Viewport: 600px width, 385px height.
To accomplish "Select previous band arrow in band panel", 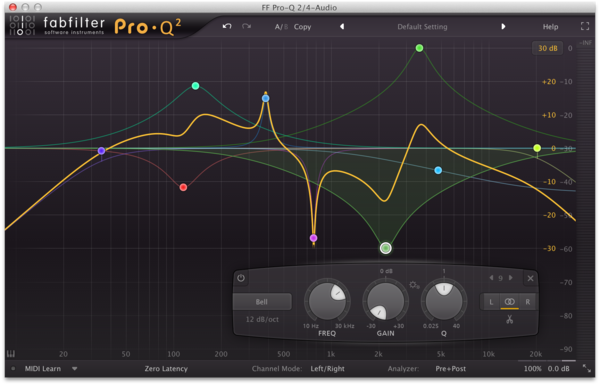I will point(491,278).
